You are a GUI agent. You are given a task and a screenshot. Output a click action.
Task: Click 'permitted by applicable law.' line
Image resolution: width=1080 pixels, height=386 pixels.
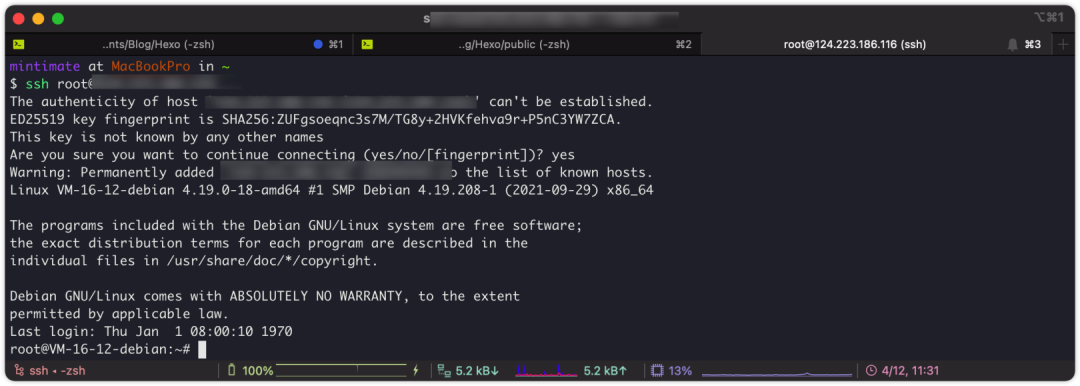(x=118, y=314)
